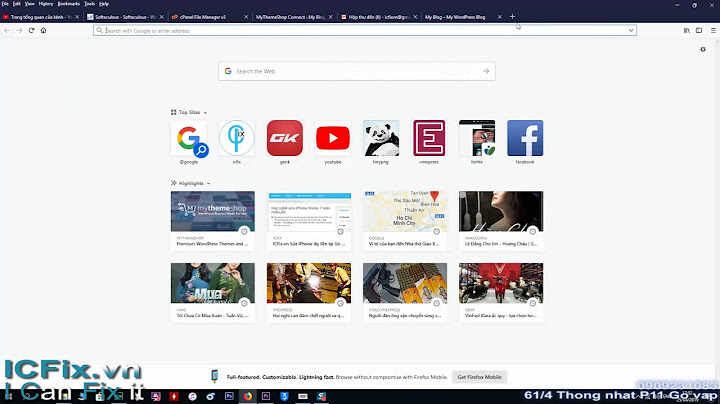This screenshot has width=720, height=404.
Task: Reload the current page
Action: point(31,30)
